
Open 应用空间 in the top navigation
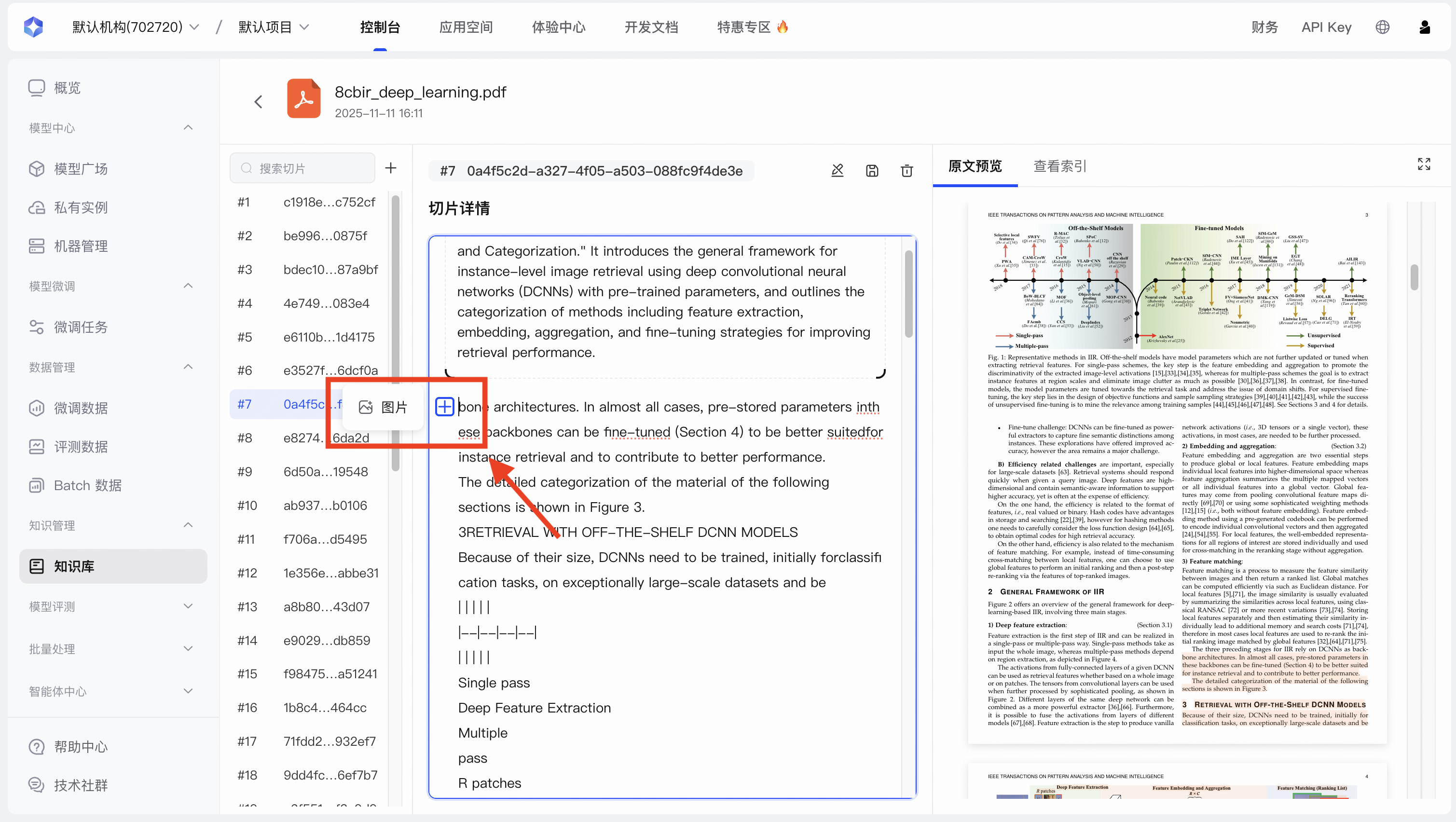pyautogui.click(x=466, y=27)
